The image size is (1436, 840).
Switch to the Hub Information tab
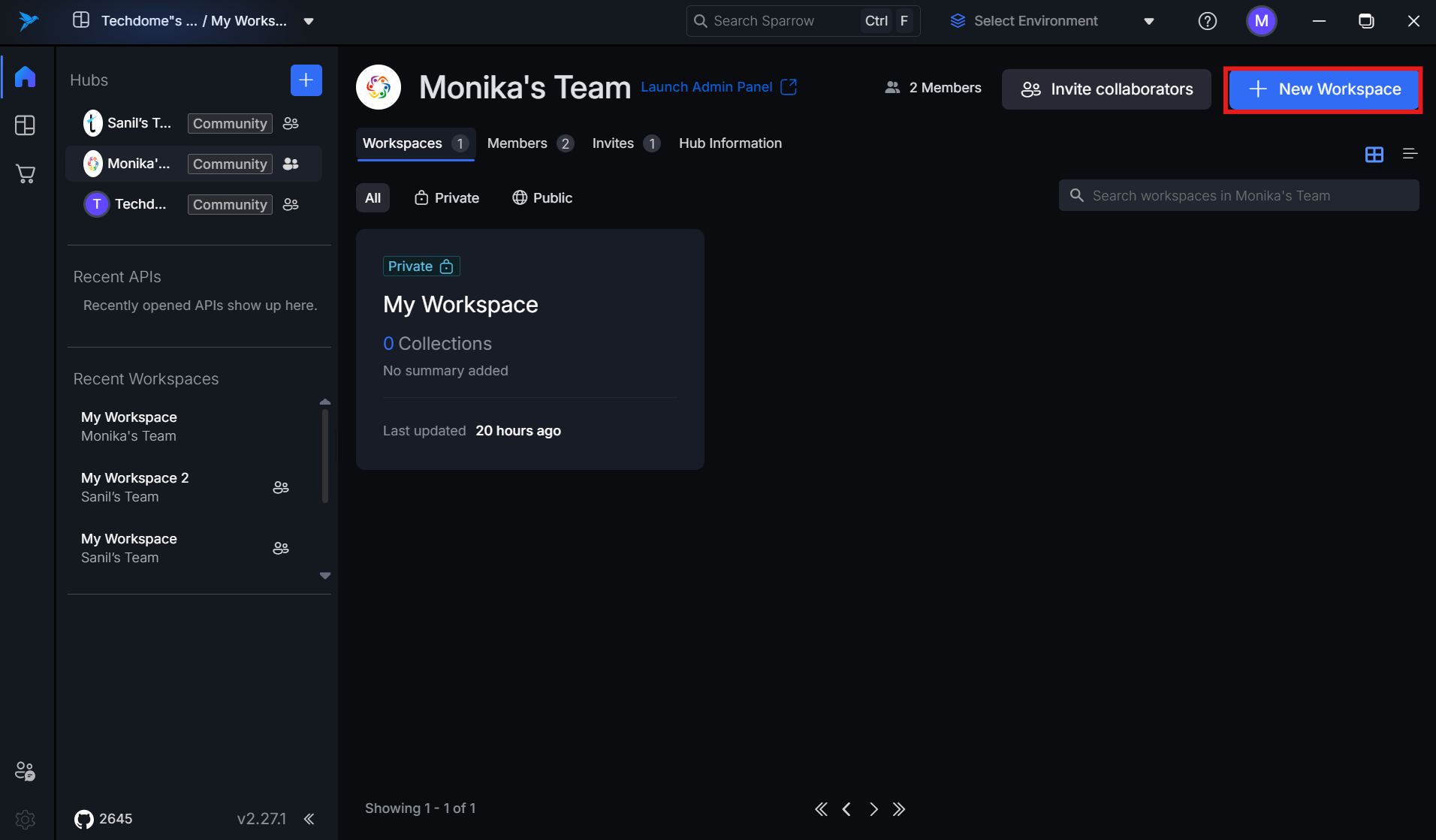[730, 143]
